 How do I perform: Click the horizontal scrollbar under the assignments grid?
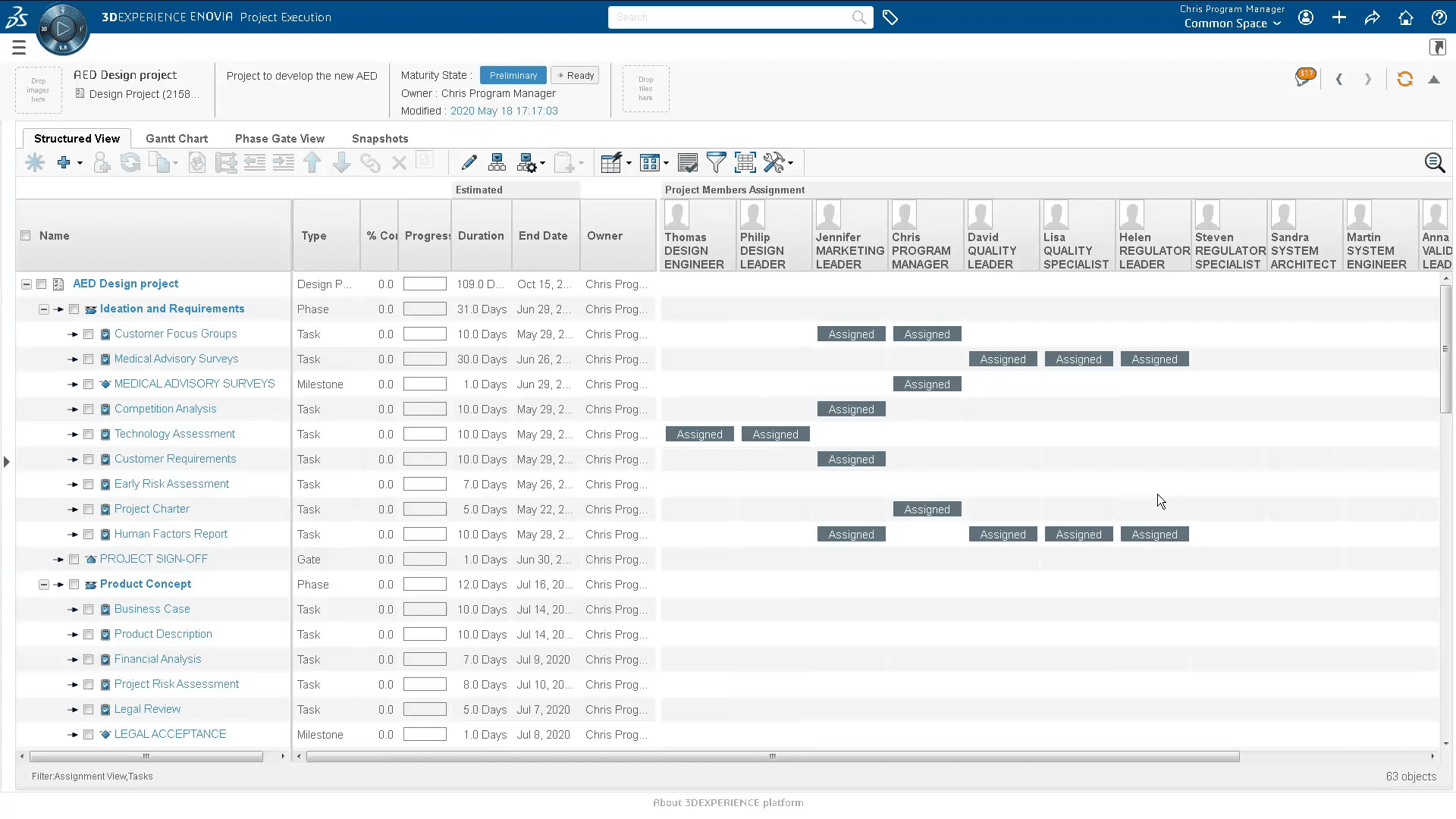[x=773, y=757]
